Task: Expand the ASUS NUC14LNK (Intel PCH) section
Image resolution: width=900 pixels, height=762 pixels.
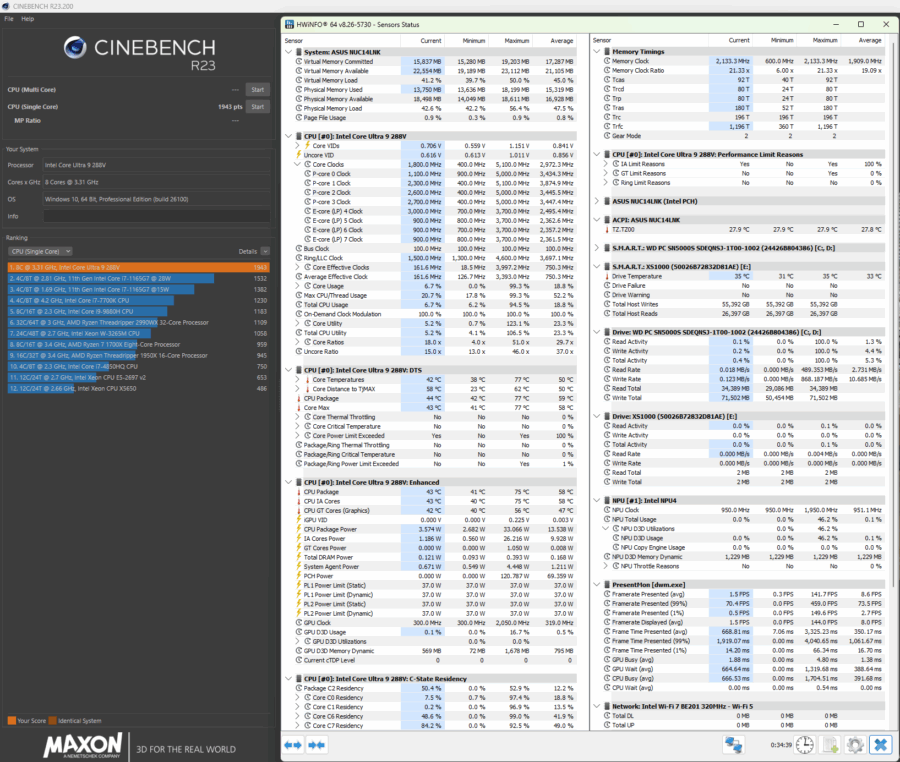Action: 597,201
